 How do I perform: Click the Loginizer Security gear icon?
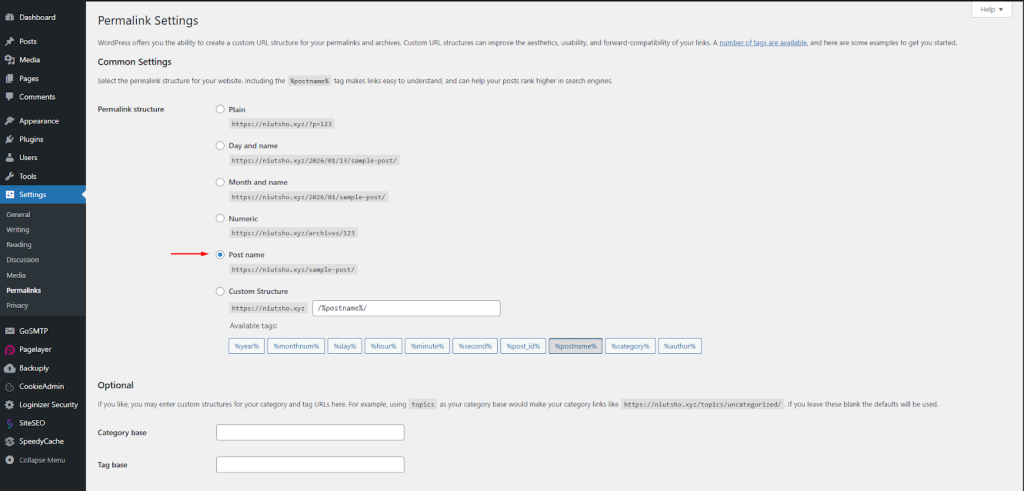click(10, 404)
